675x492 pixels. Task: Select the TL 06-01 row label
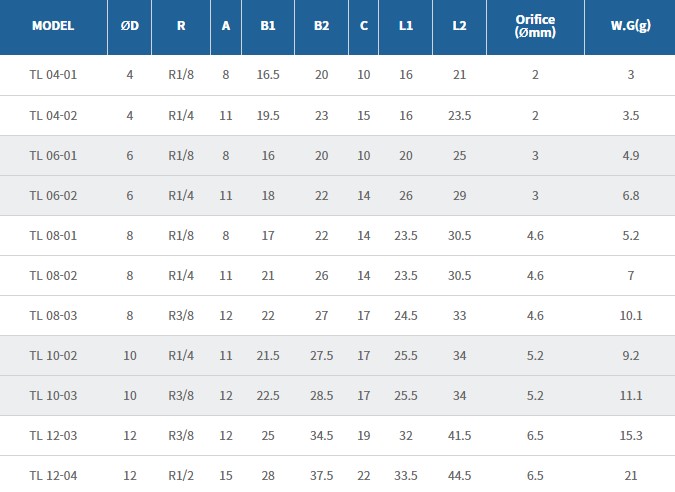click(x=53, y=155)
